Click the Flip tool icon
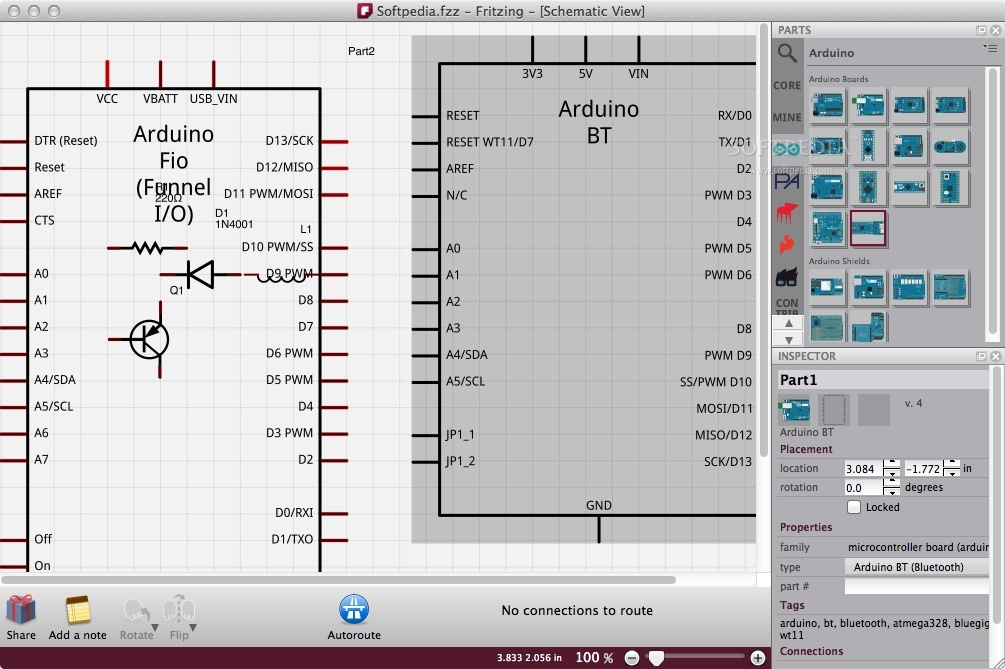 (x=179, y=610)
